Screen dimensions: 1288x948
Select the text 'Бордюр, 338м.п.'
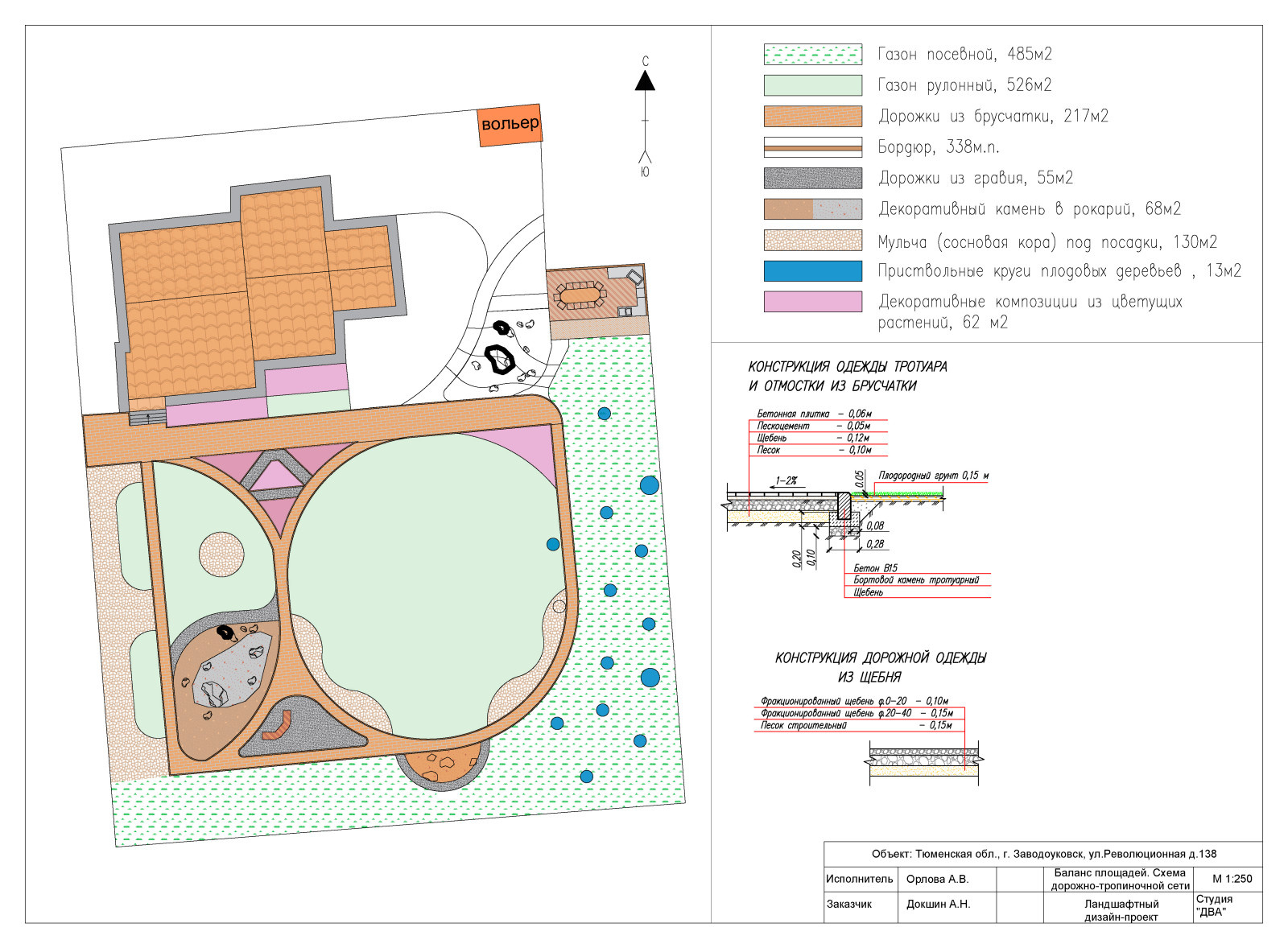939,147
